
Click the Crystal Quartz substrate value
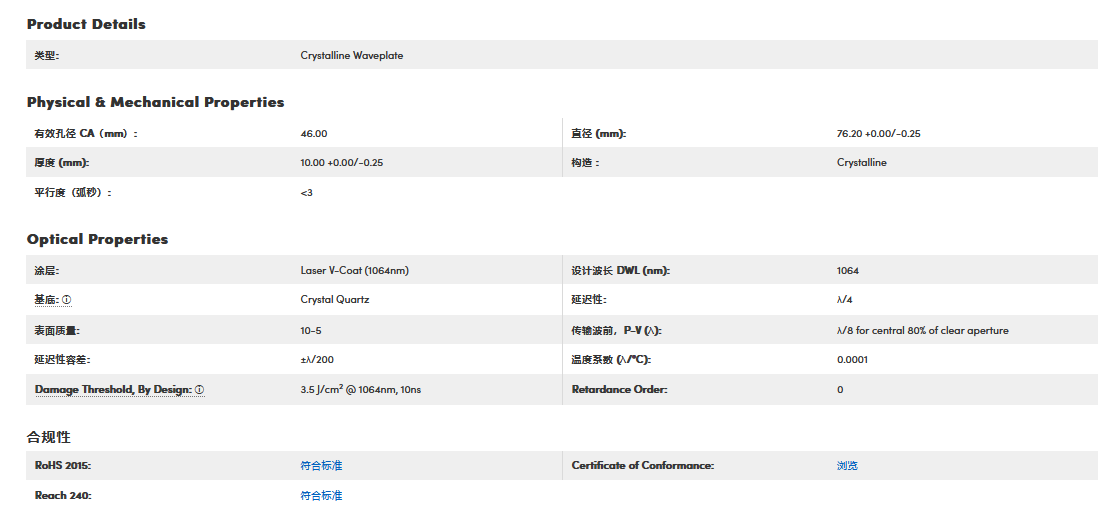pyautogui.click(x=334, y=300)
